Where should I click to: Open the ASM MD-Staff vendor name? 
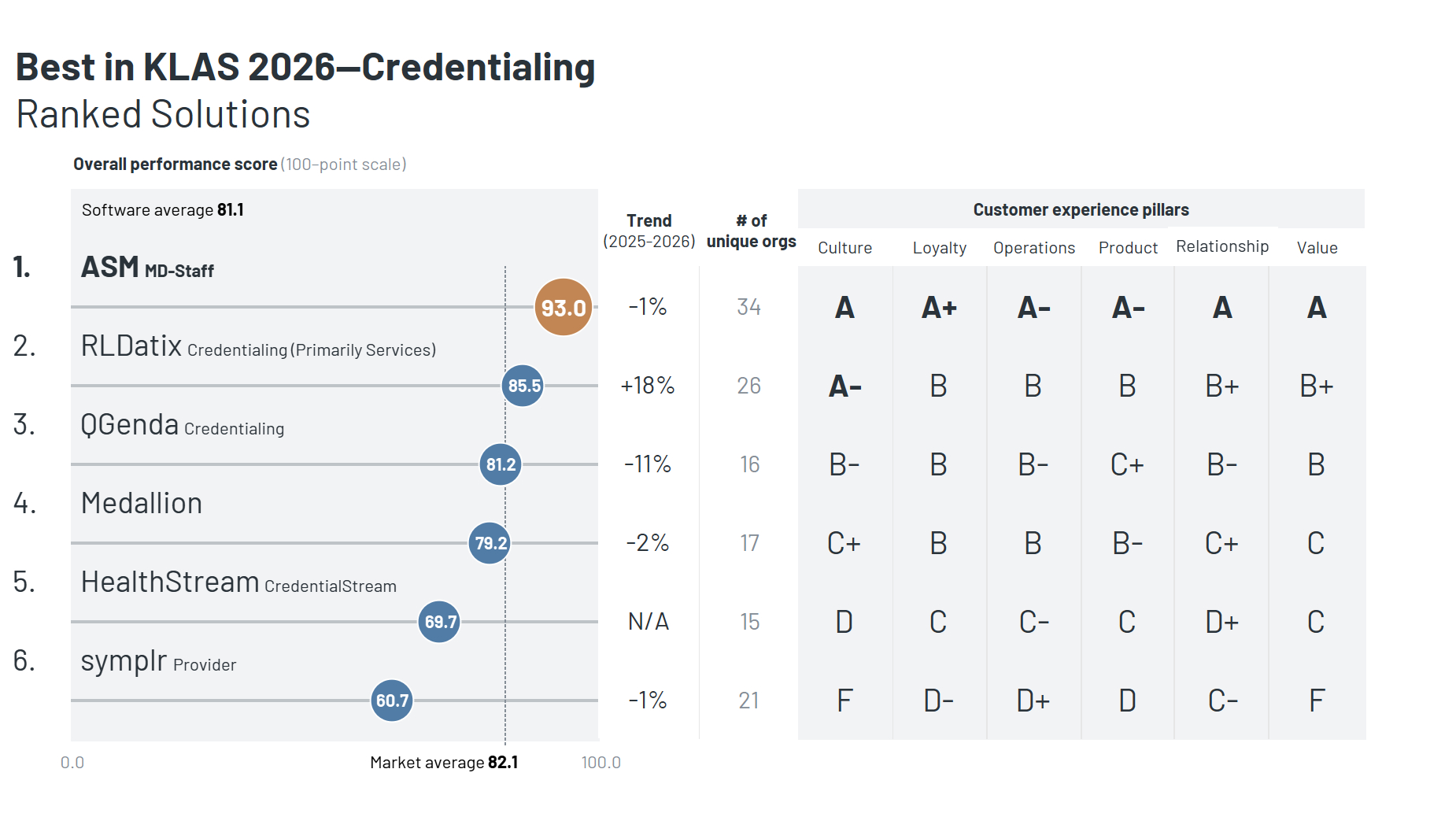pos(147,268)
